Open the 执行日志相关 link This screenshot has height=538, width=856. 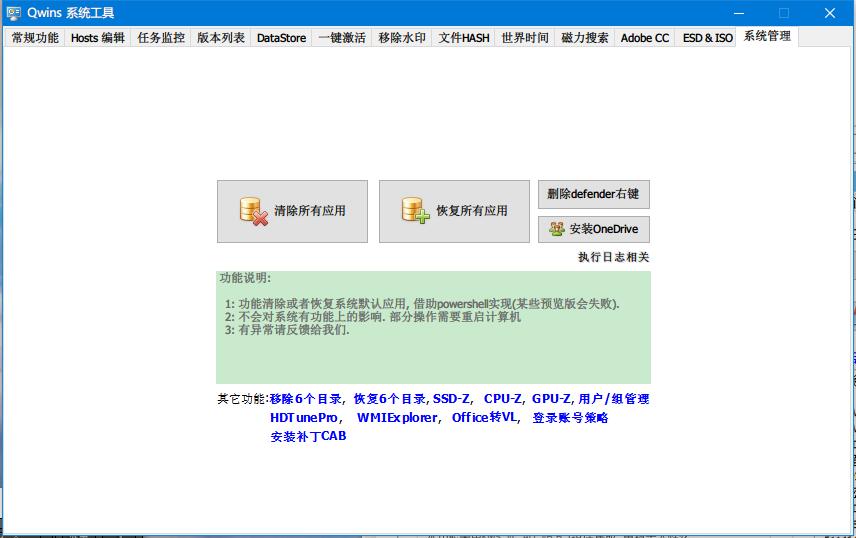tap(614, 257)
